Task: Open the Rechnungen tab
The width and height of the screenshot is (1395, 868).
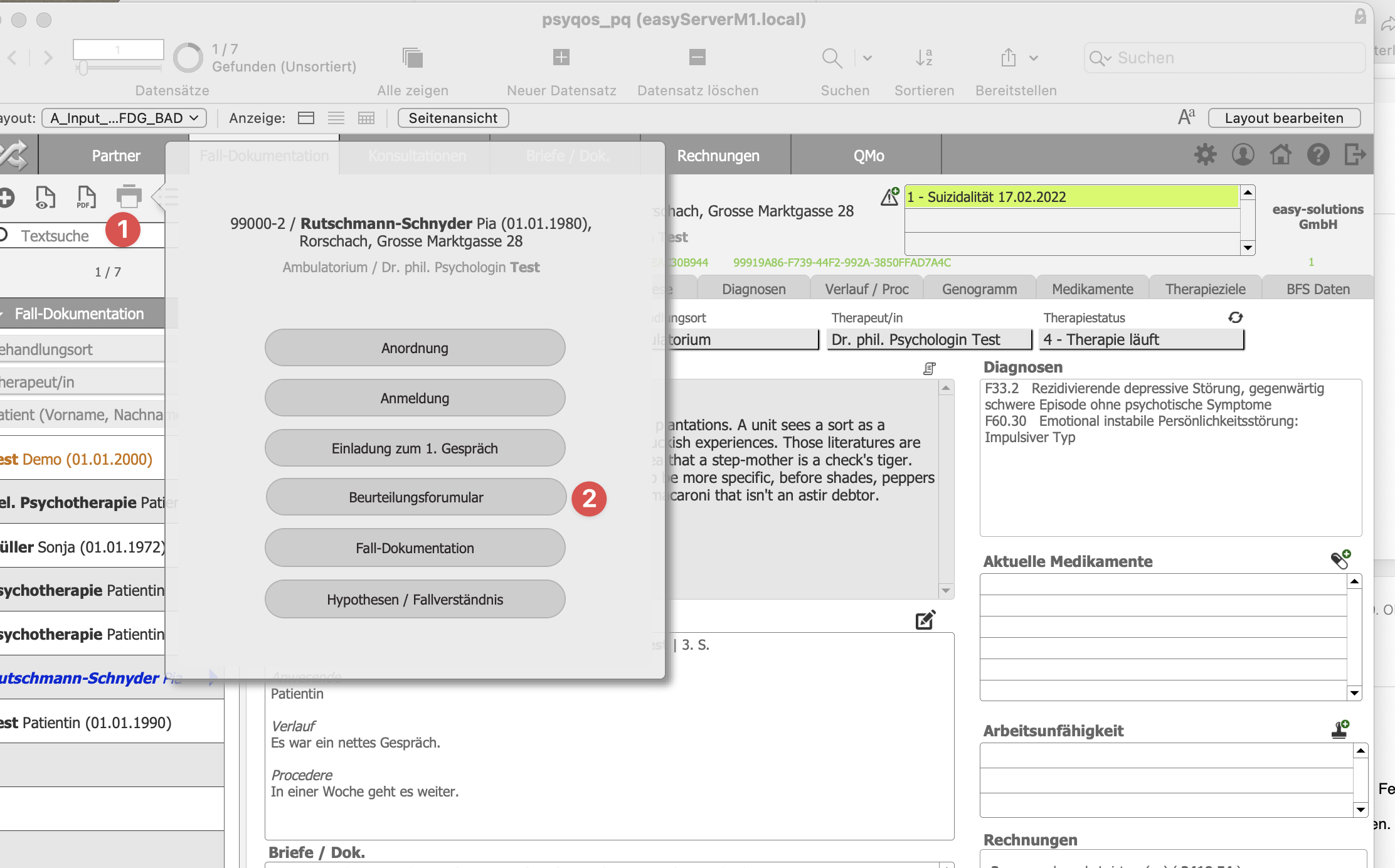Action: [x=718, y=156]
